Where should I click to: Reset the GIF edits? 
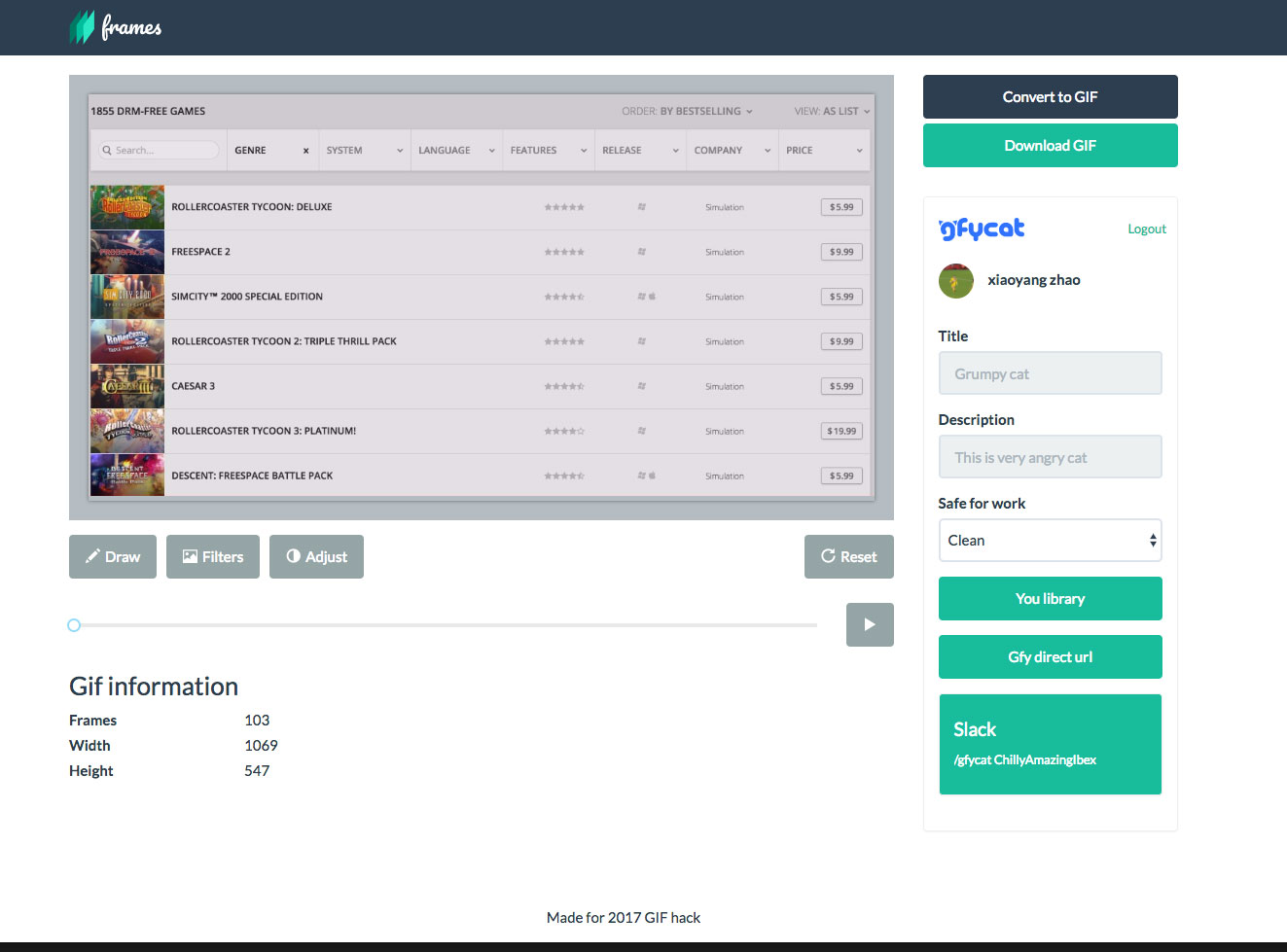pos(849,557)
